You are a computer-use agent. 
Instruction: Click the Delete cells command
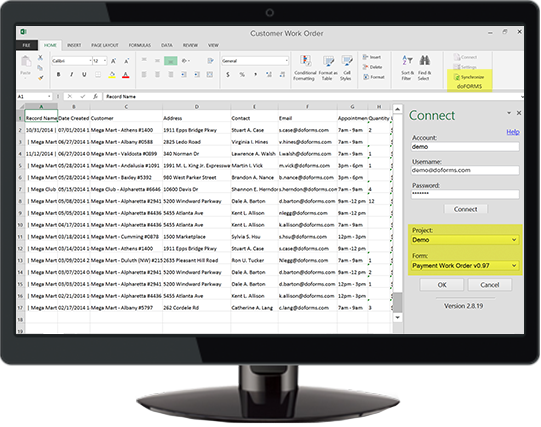point(373,67)
